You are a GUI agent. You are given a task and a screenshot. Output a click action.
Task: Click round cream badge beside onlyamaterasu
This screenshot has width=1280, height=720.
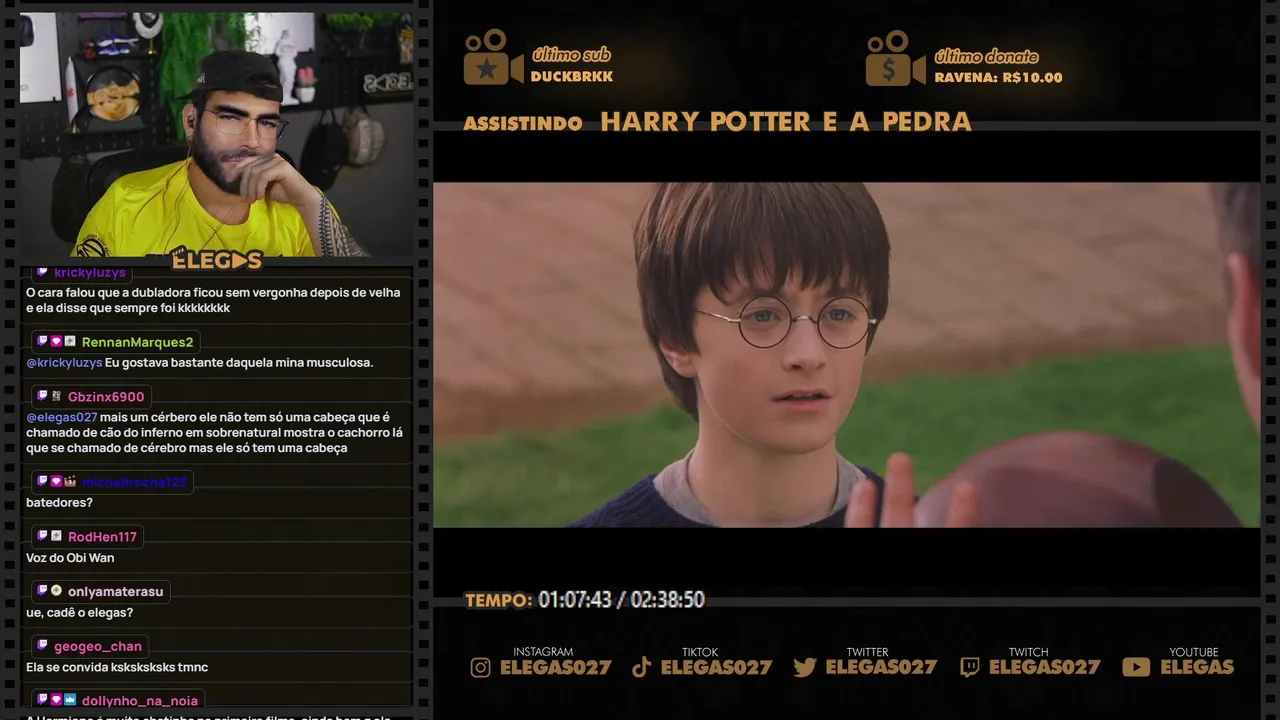(x=56, y=591)
